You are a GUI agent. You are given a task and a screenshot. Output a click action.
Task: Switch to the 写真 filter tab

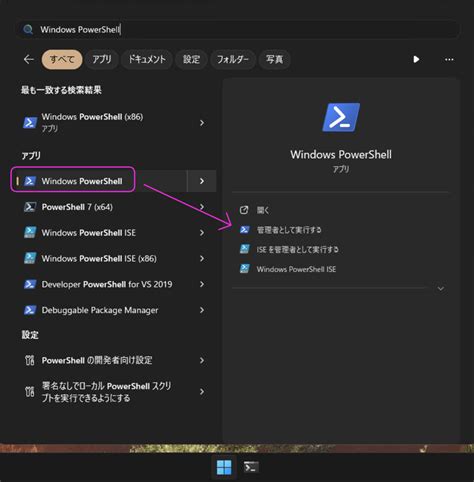[x=274, y=59]
